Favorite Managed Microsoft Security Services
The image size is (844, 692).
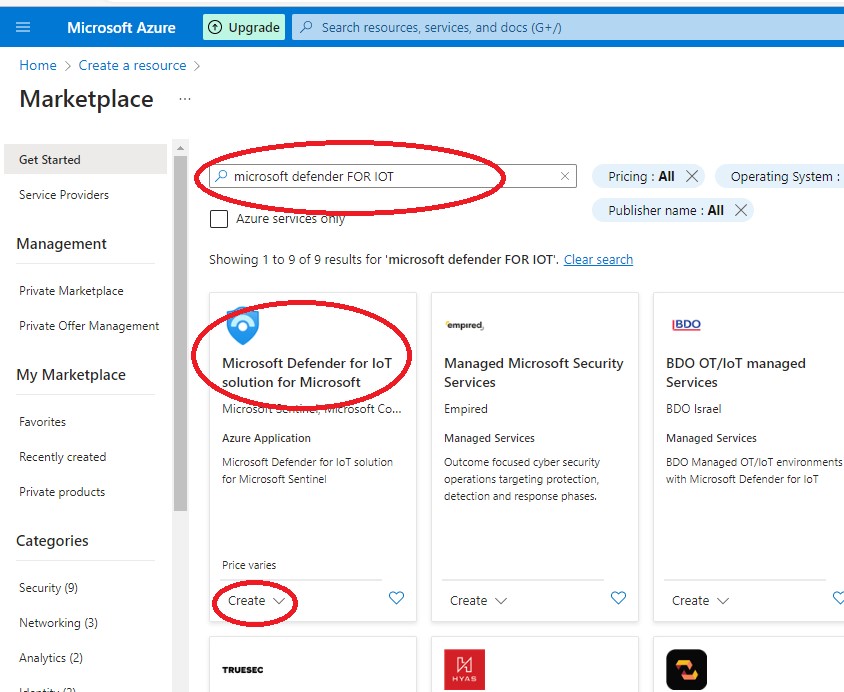(618, 597)
